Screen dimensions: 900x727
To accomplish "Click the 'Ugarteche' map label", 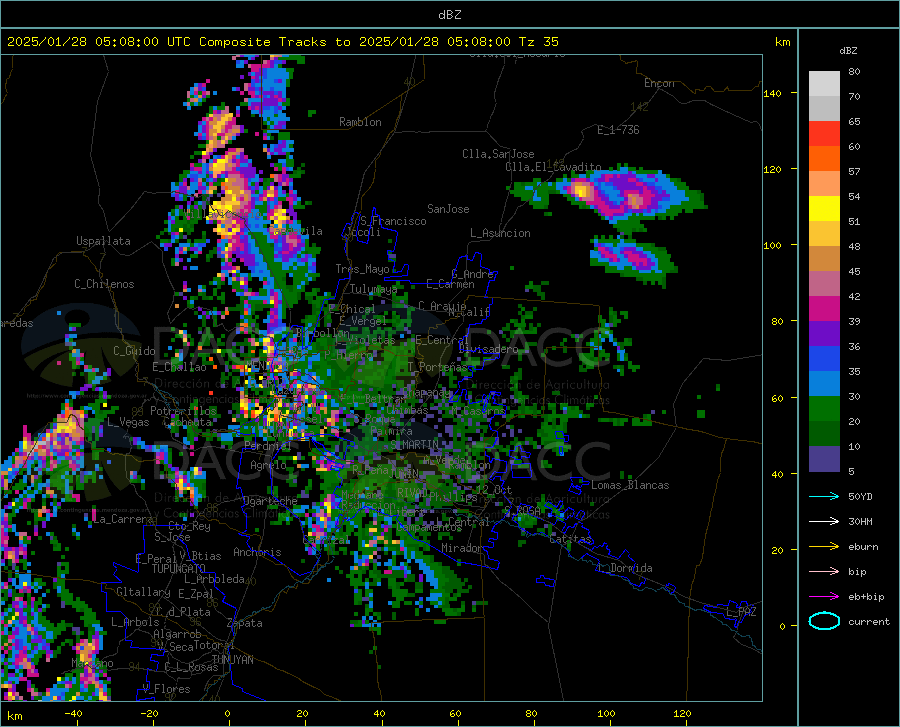I will (x=270, y=501).
